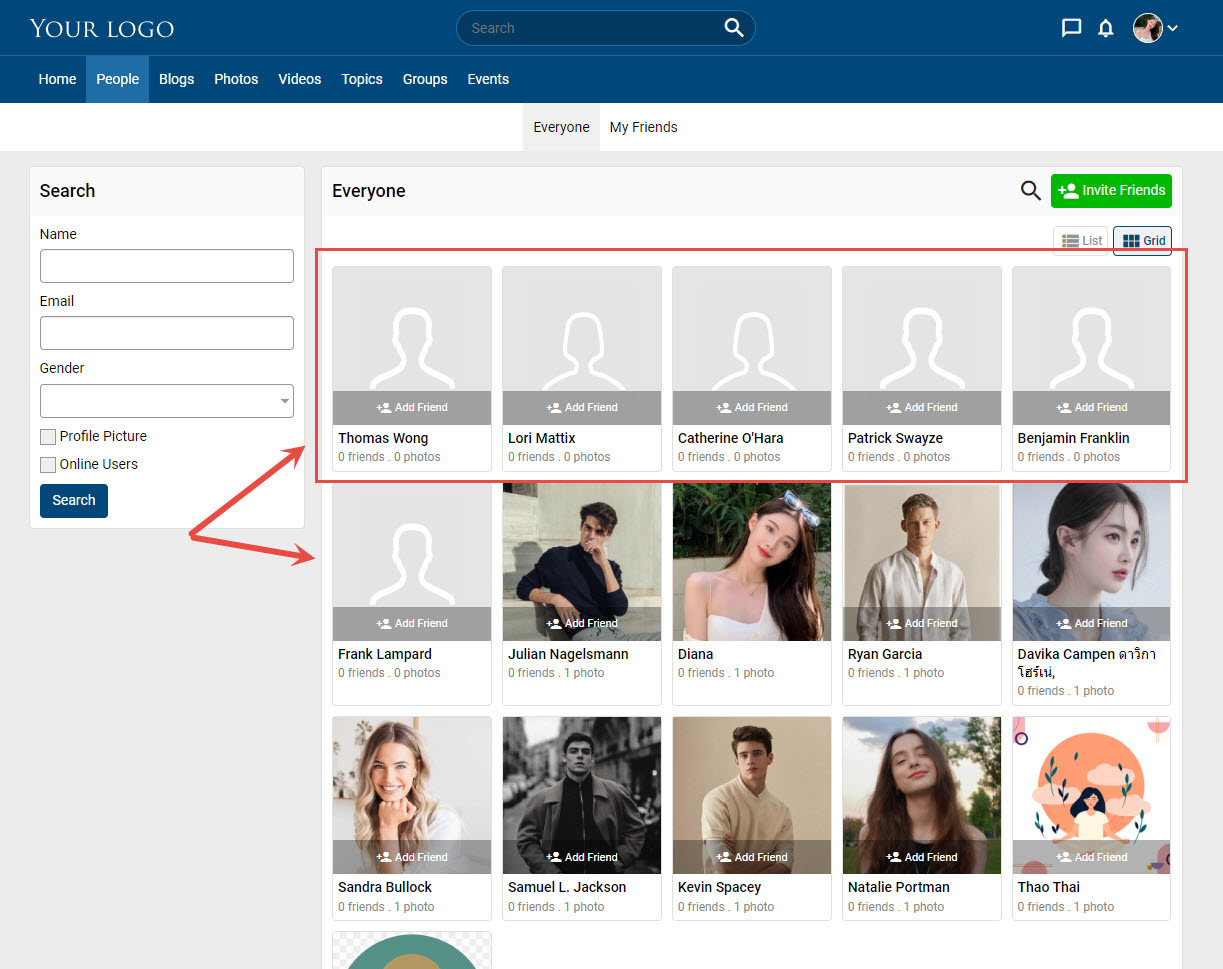Open the Groups section
The width and height of the screenshot is (1223, 969).
click(x=425, y=79)
